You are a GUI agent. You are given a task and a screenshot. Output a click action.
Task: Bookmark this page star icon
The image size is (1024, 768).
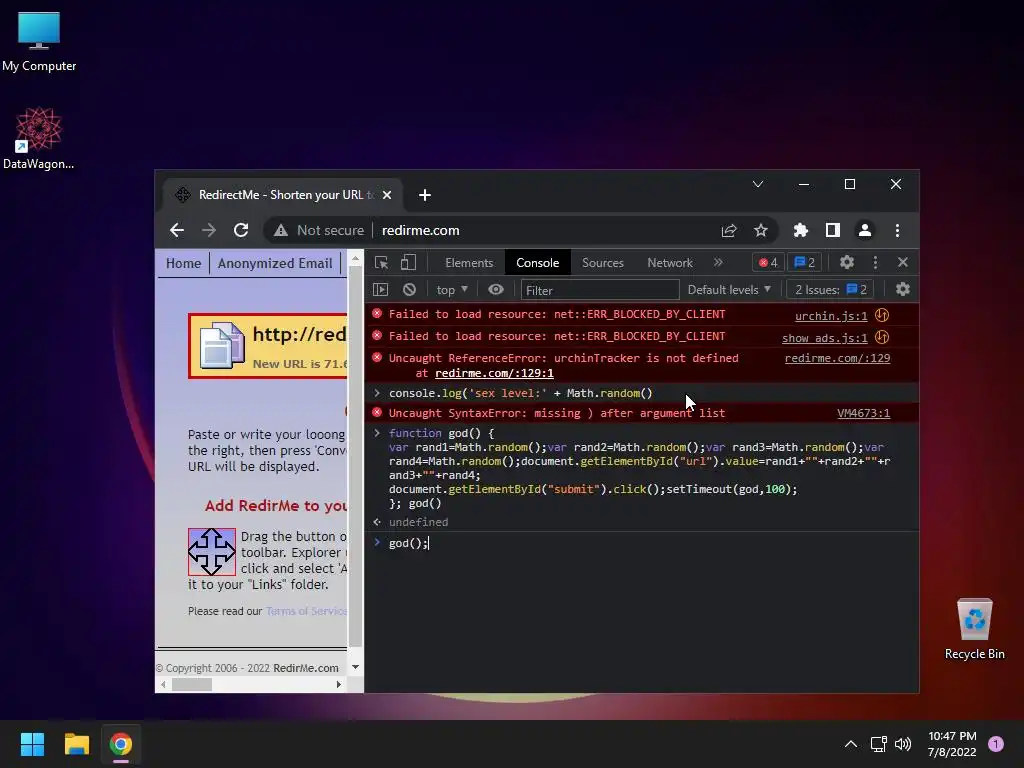(x=761, y=230)
